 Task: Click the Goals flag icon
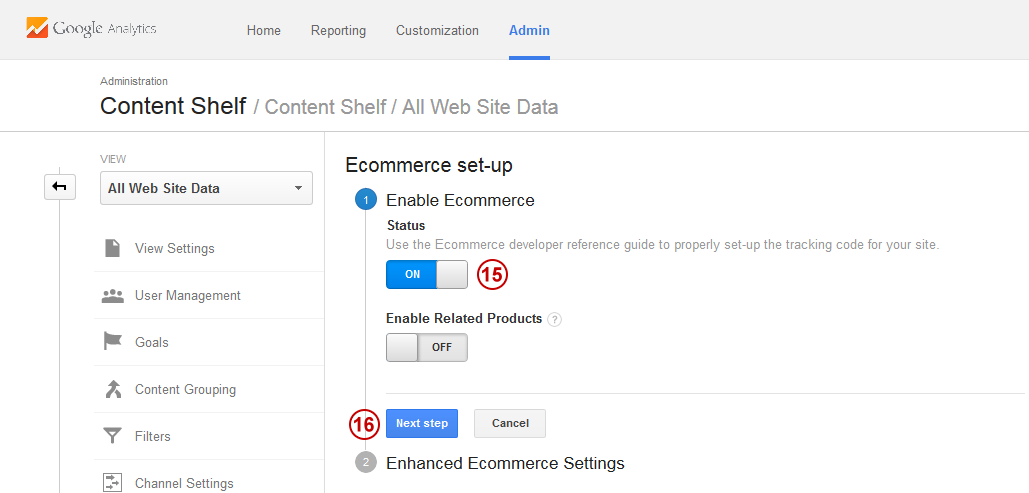pyautogui.click(x=113, y=342)
